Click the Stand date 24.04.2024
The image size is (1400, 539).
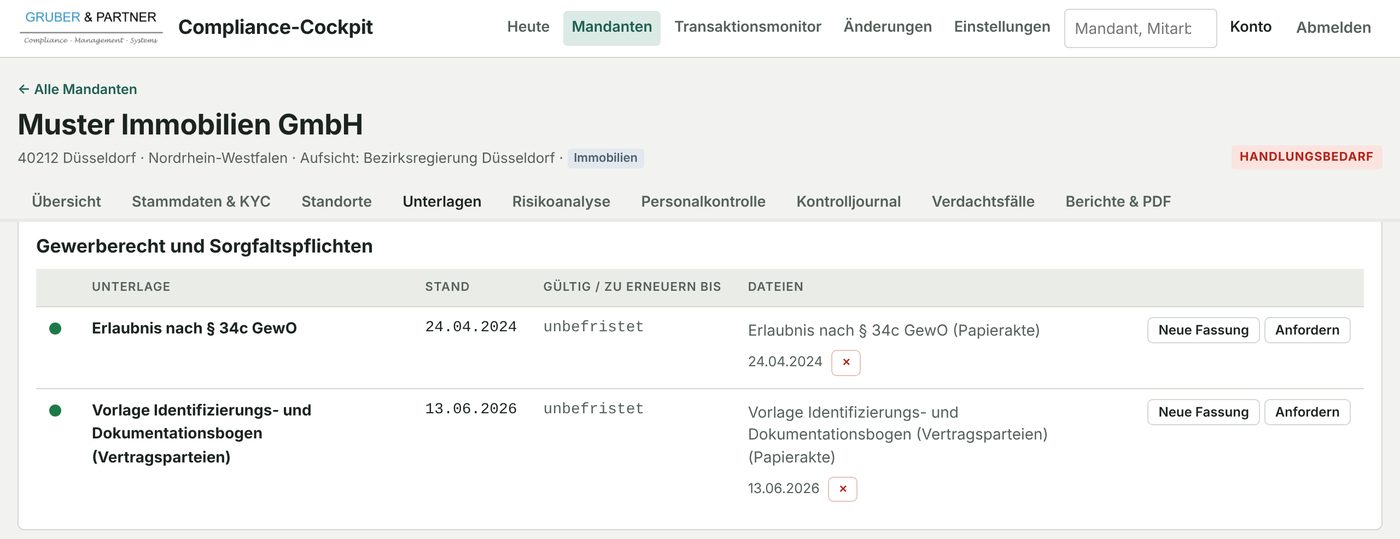tap(471, 327)
